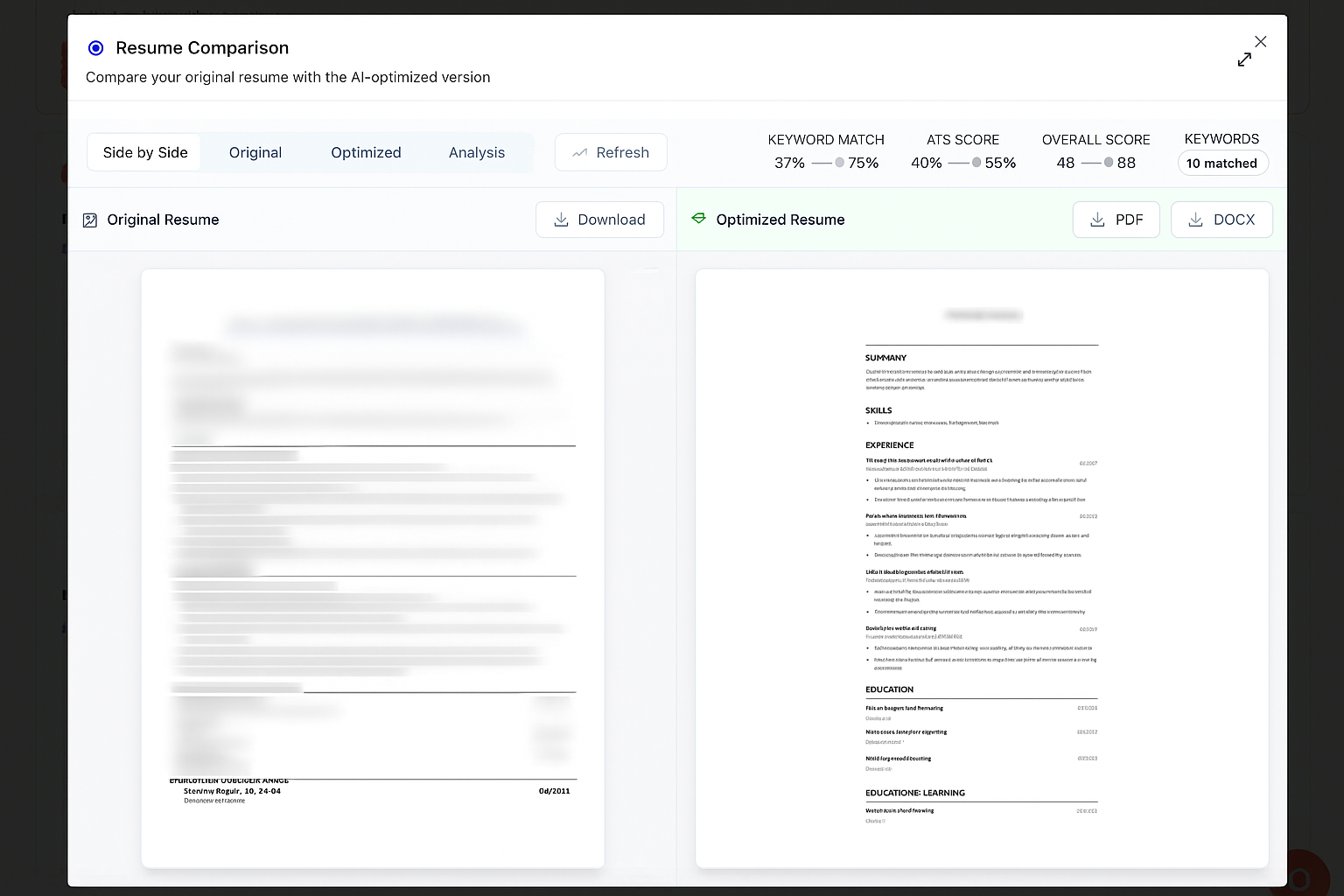This screenshot has height=896, width=1344.
Task: Refresh the comparison scores
Action: click(x=611, y=152)
